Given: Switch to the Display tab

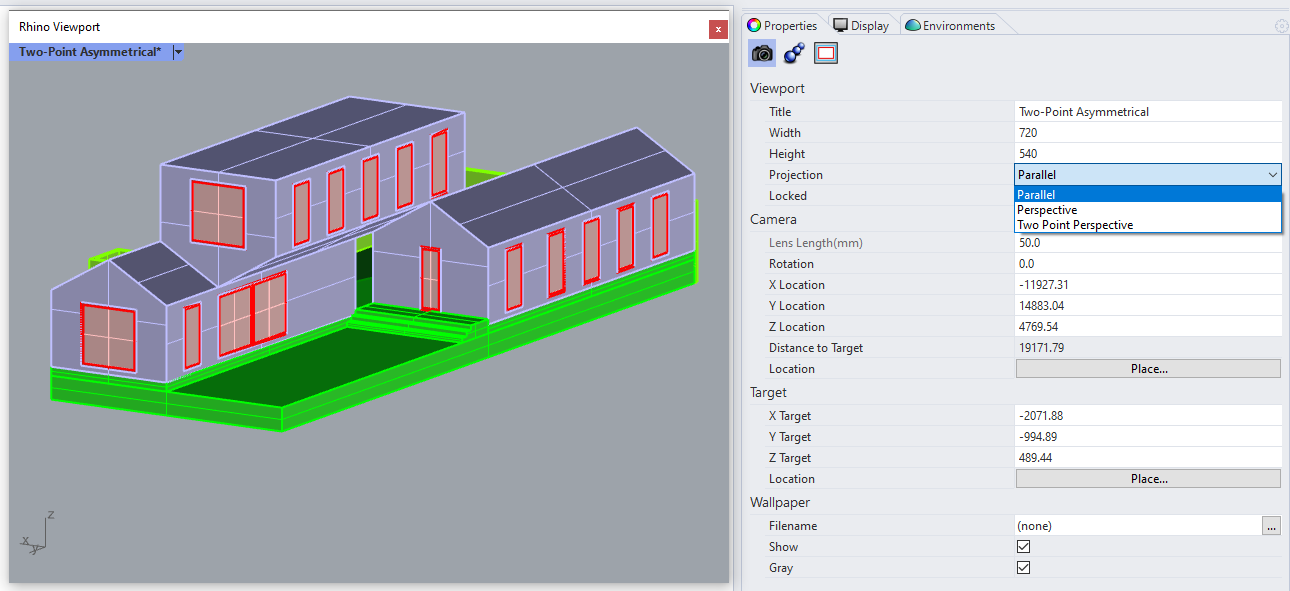Looking at the screenshot, I should pyautogui.click(x=860, y=26).
